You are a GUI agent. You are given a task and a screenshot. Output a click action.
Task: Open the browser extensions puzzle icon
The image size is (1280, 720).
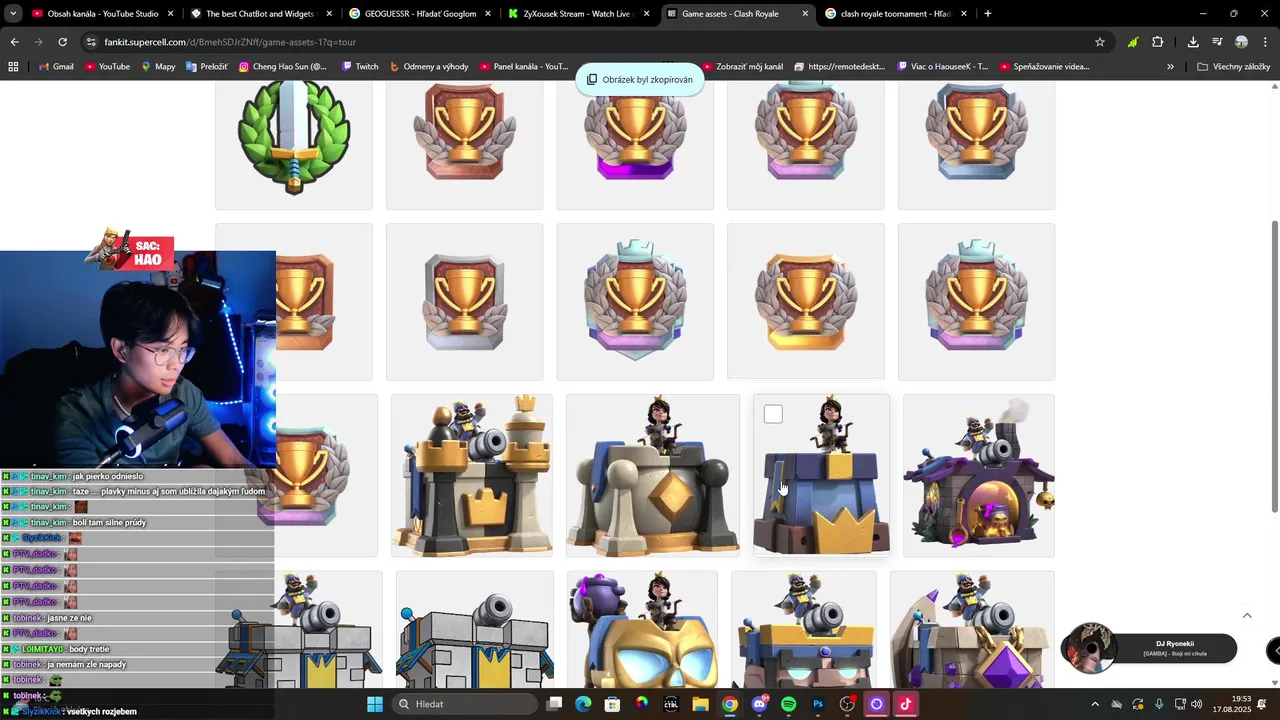pyautogui.click(x=1158, y=42)
